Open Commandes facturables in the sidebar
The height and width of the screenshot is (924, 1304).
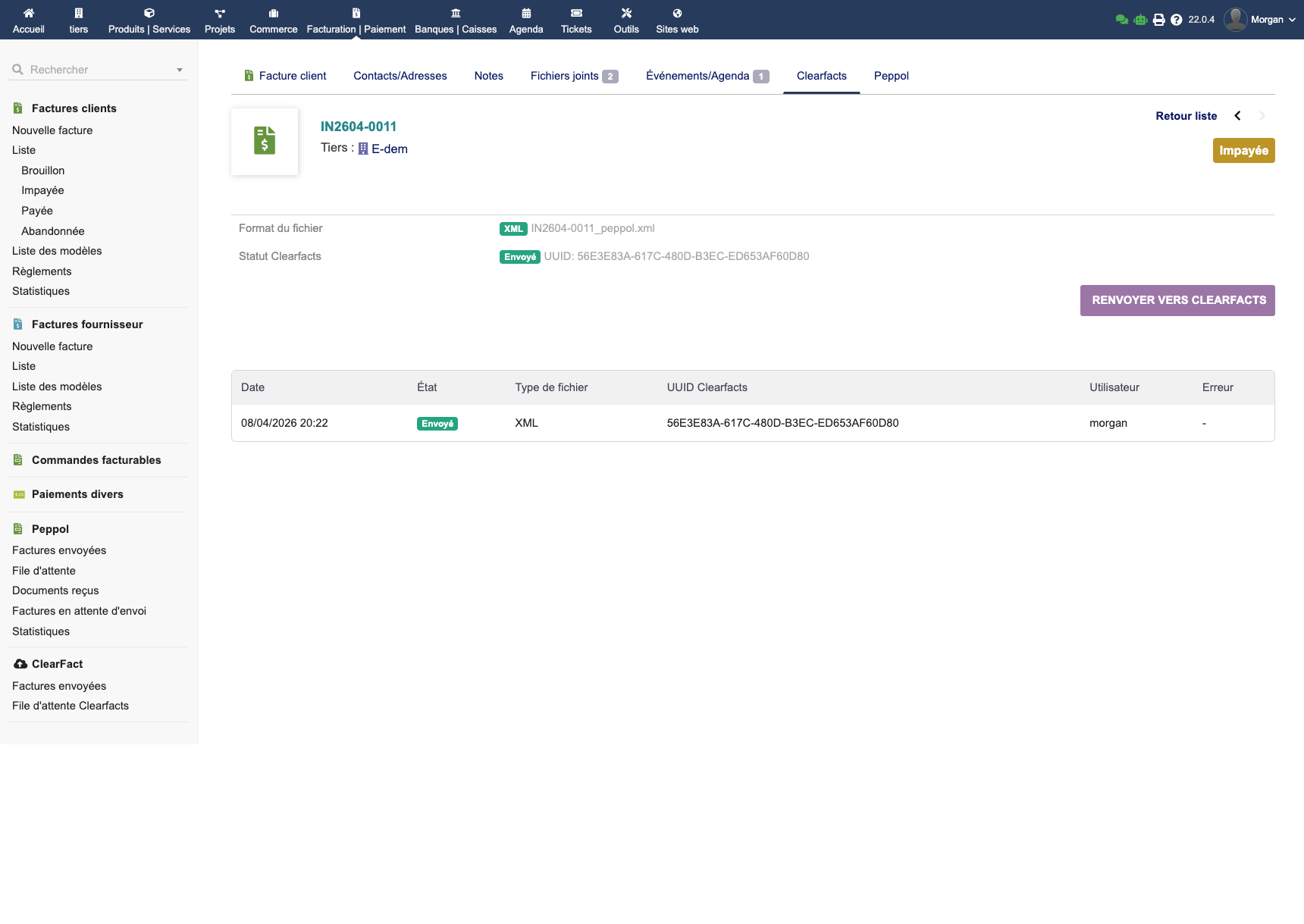click(96, 460)
